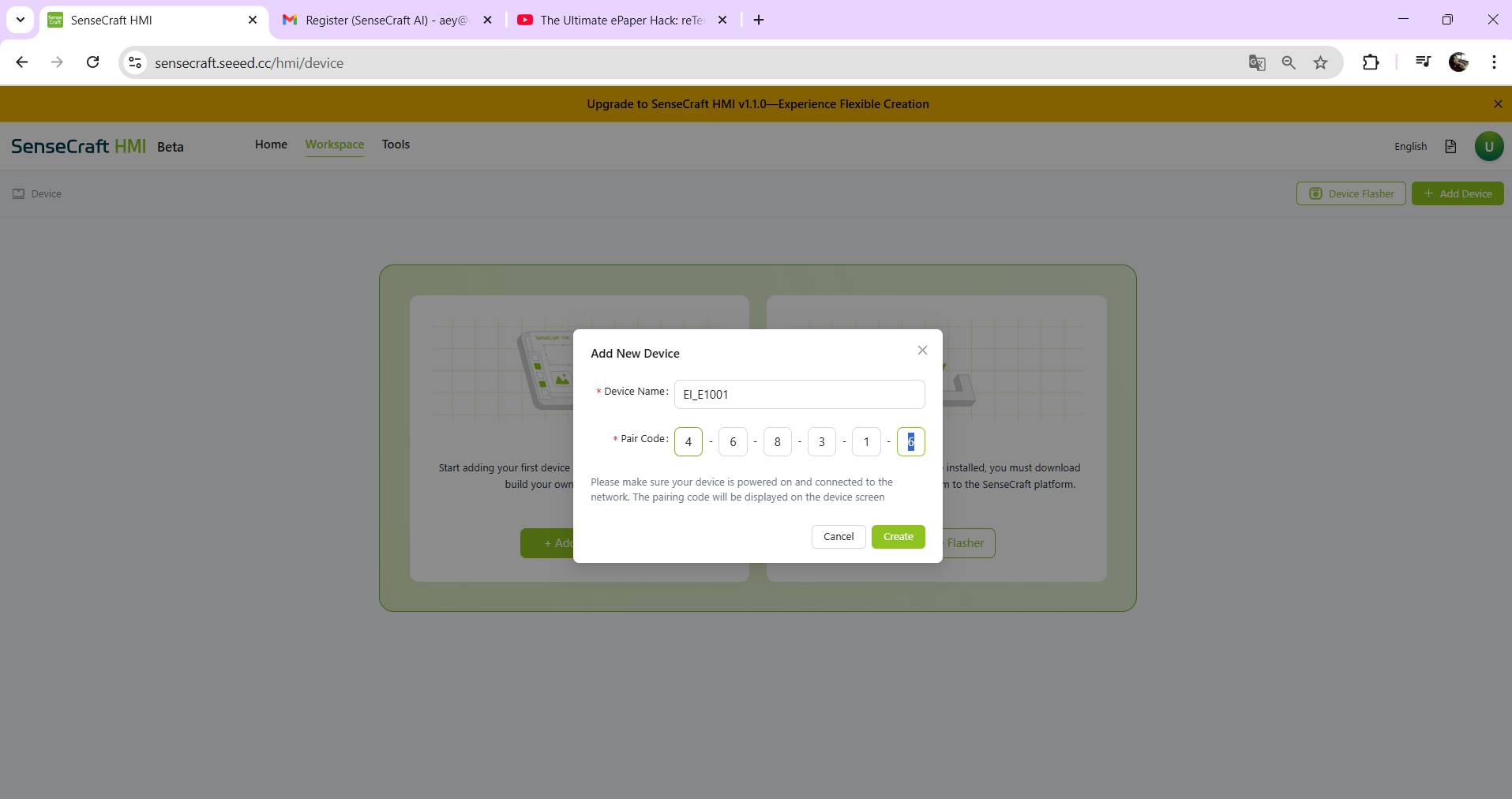The width and height of the screenshot is (1512, 799).
Task: Select the first Pair Code digit box
Action: point(688,442)
